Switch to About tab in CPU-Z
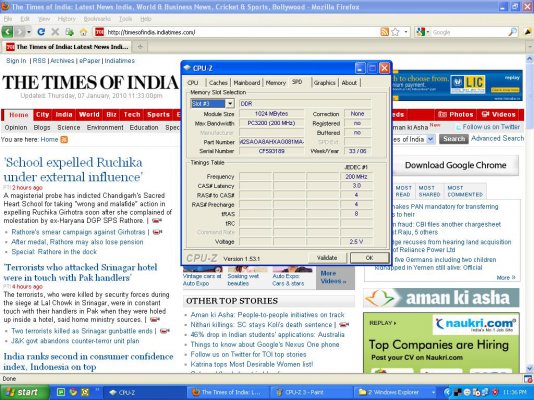The width and height of the screenshot is (534, 400). (349, 83)
